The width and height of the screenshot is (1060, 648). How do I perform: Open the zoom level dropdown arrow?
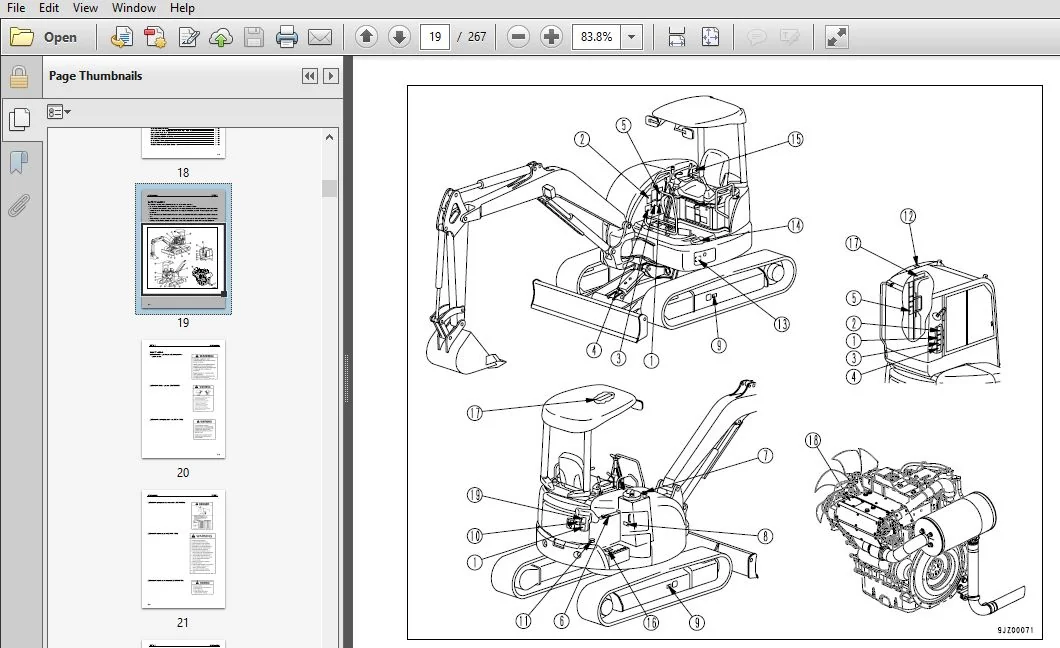click(631, 36)
